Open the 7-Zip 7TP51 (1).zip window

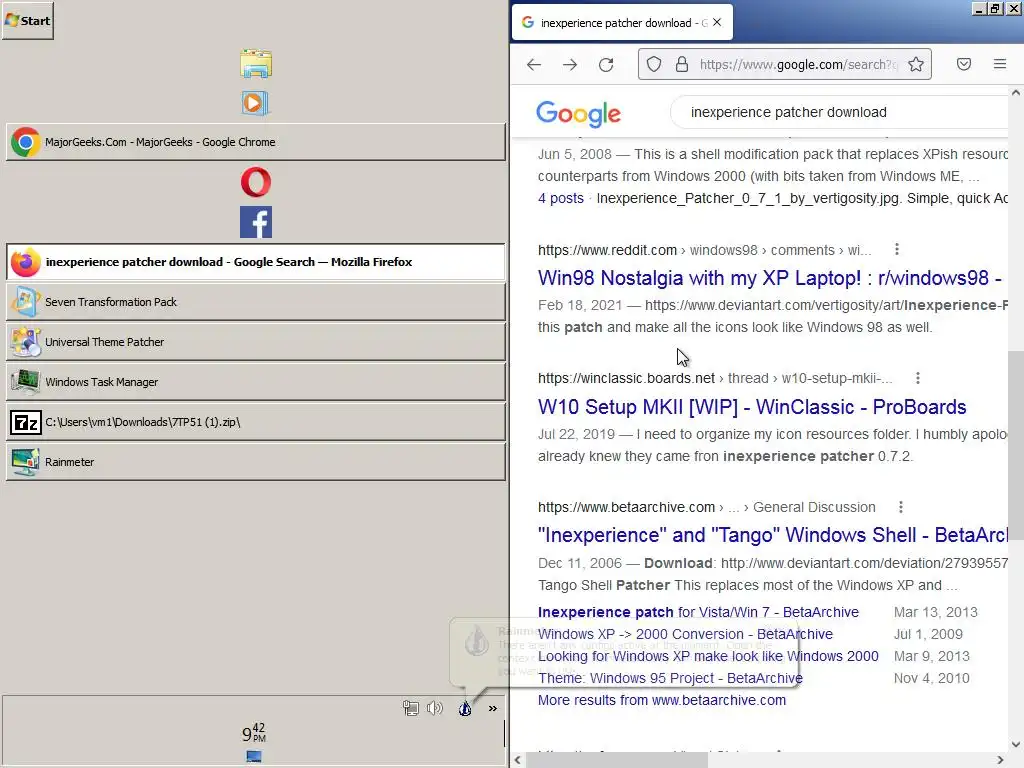256,422
